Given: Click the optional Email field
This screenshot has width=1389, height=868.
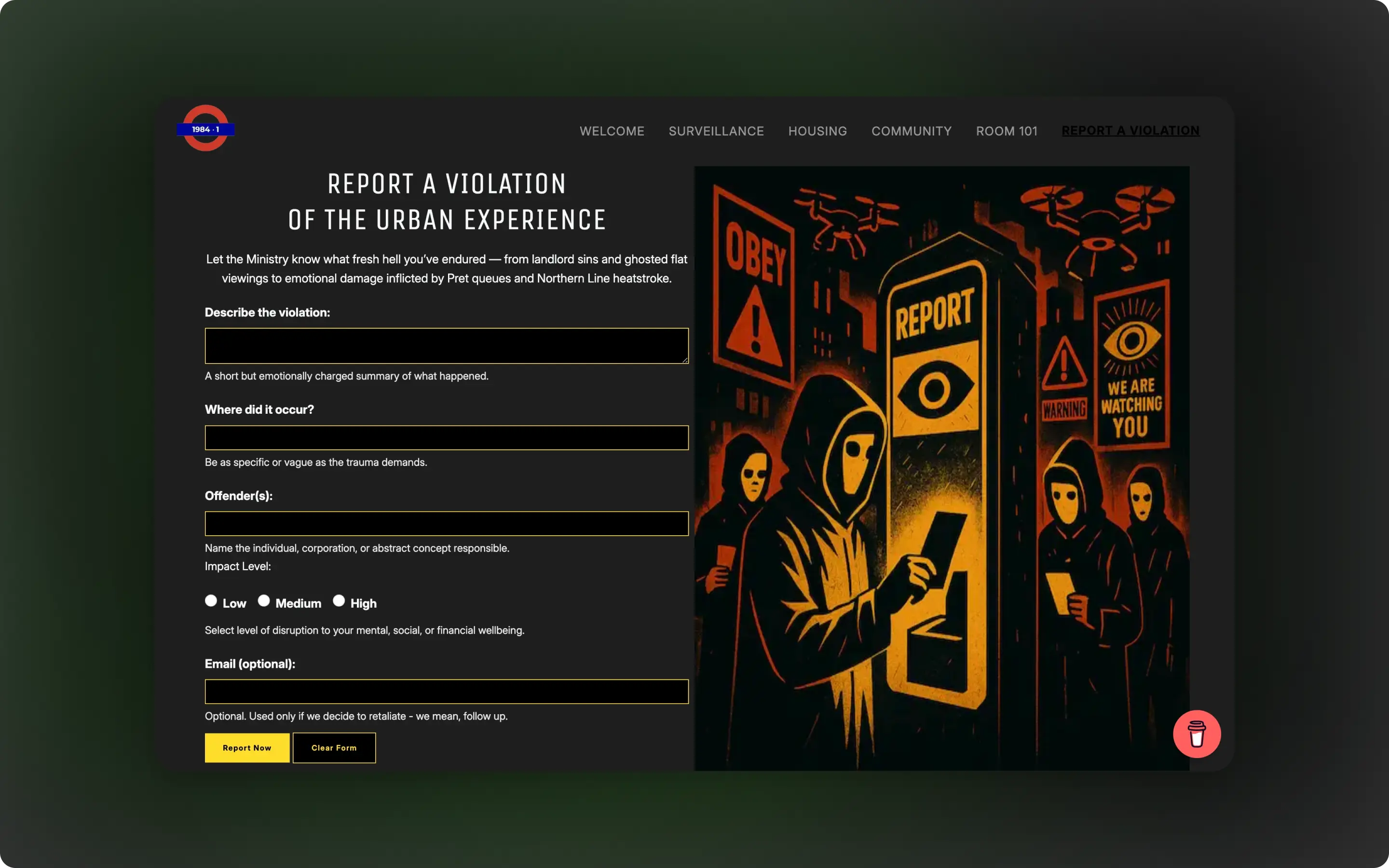Looking at the screenshot, I should coord(447,691).
